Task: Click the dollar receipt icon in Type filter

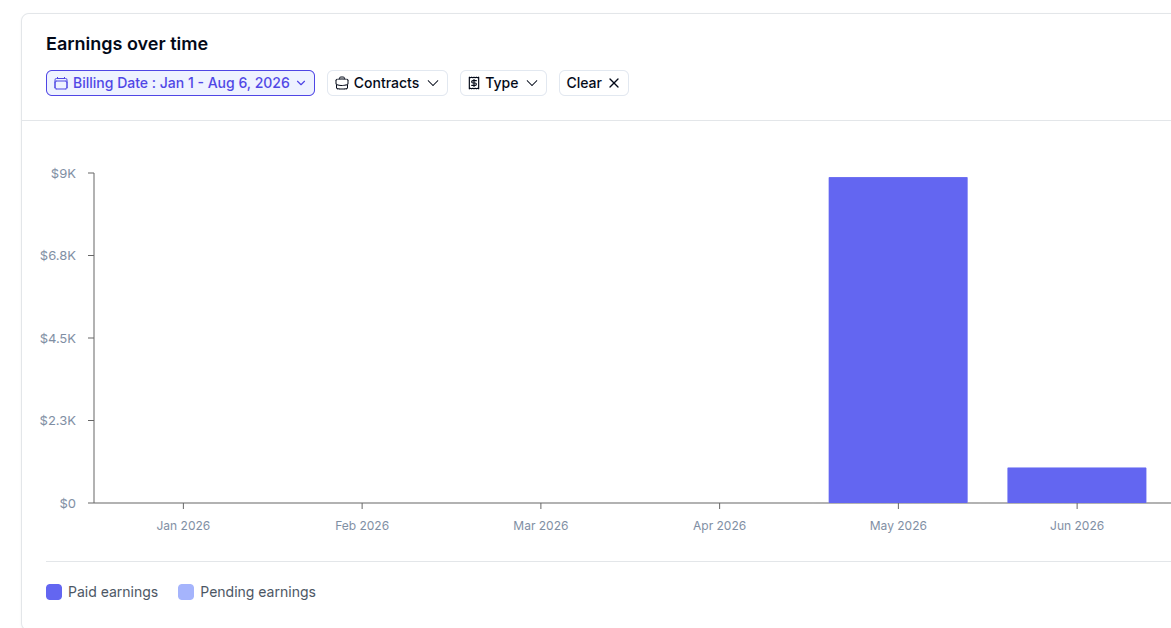Action: click(473, 83)
